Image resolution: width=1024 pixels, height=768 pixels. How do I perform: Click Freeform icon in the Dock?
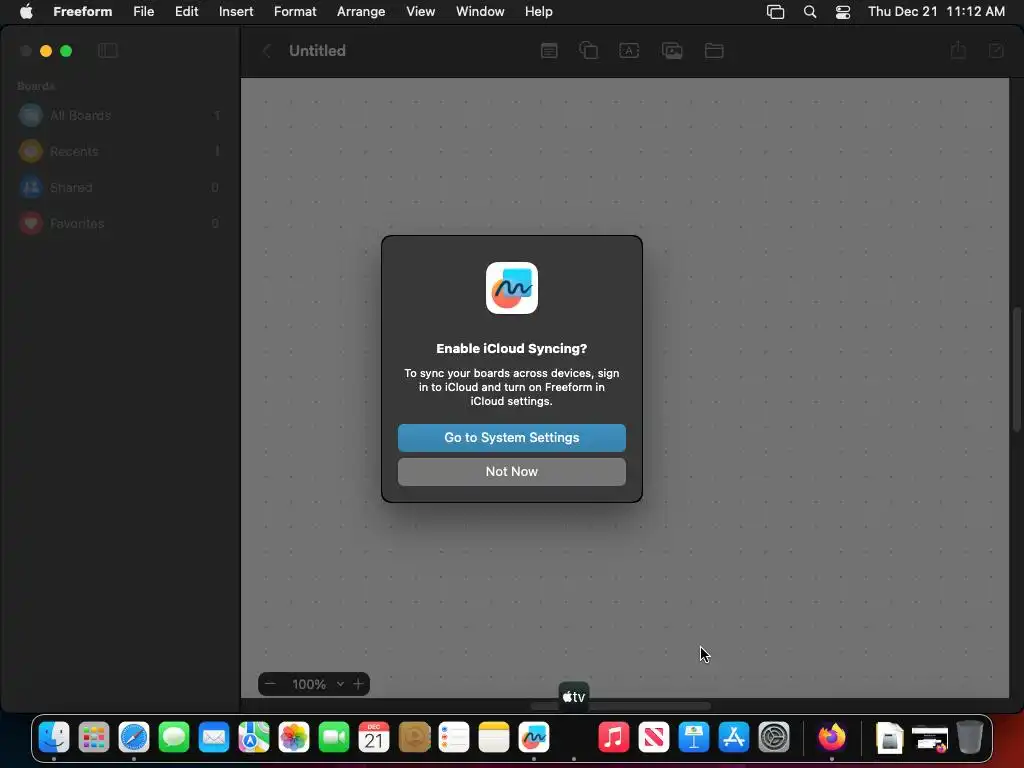534,738
